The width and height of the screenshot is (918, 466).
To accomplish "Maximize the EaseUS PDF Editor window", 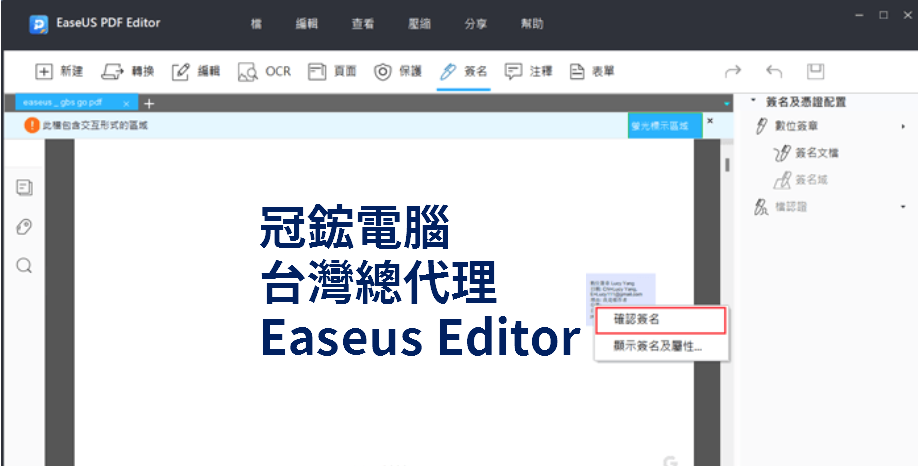I will click(883, 16).
